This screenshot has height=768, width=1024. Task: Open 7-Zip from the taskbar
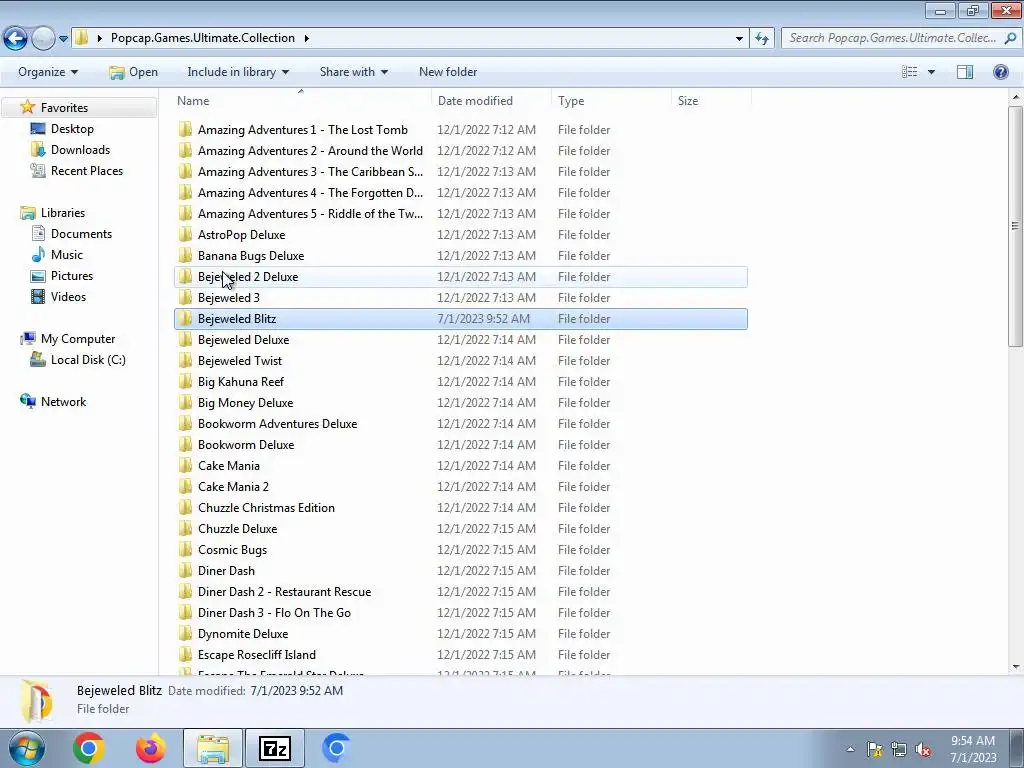(274, 748)
